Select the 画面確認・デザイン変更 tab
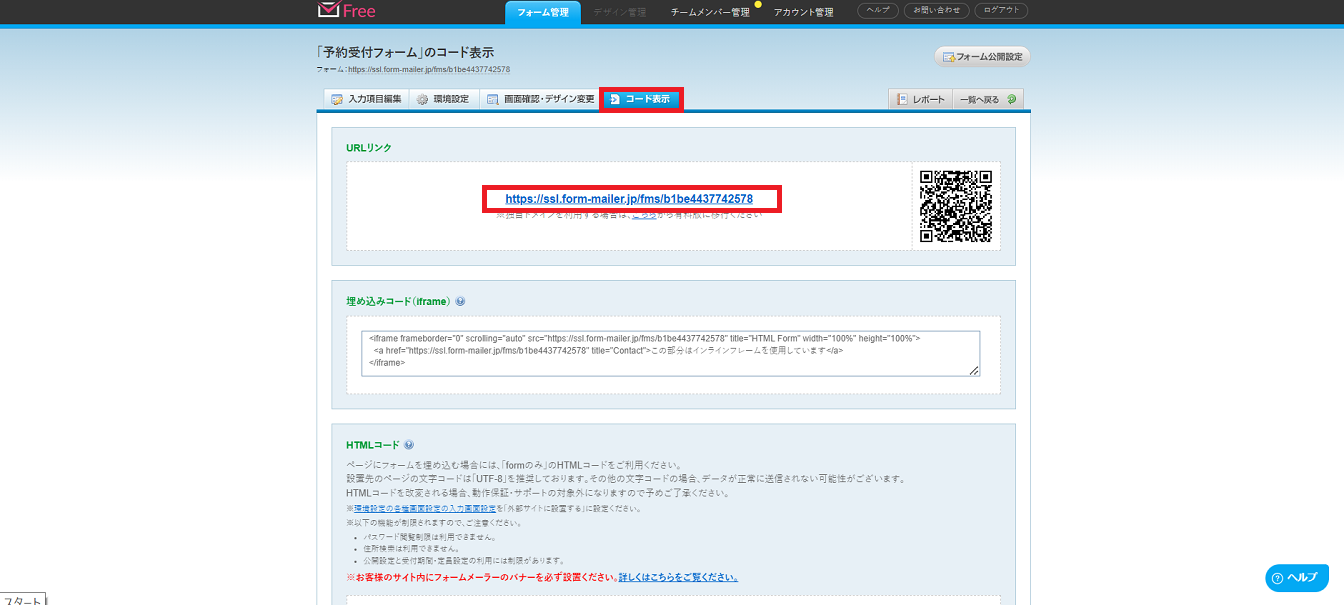Image resolution: width=1344 pixels, height=605 pixels. coord(540,99)
